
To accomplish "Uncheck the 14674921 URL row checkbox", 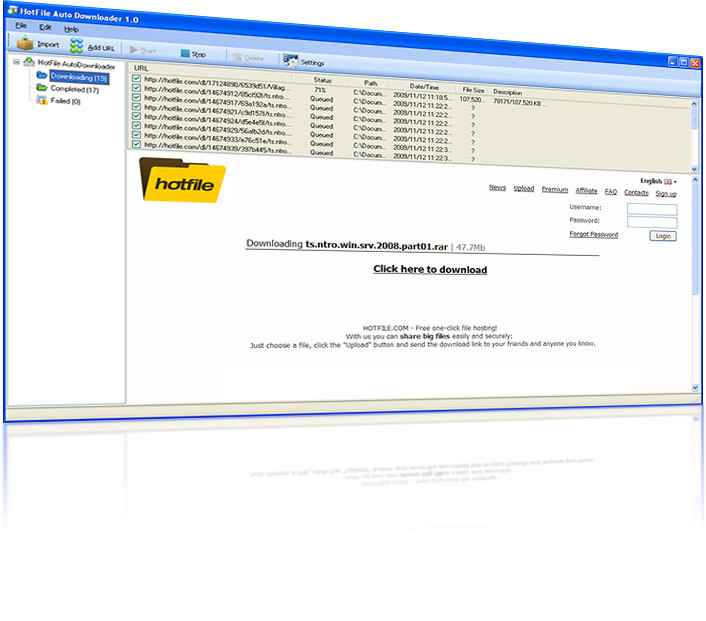I will [136, 107].
